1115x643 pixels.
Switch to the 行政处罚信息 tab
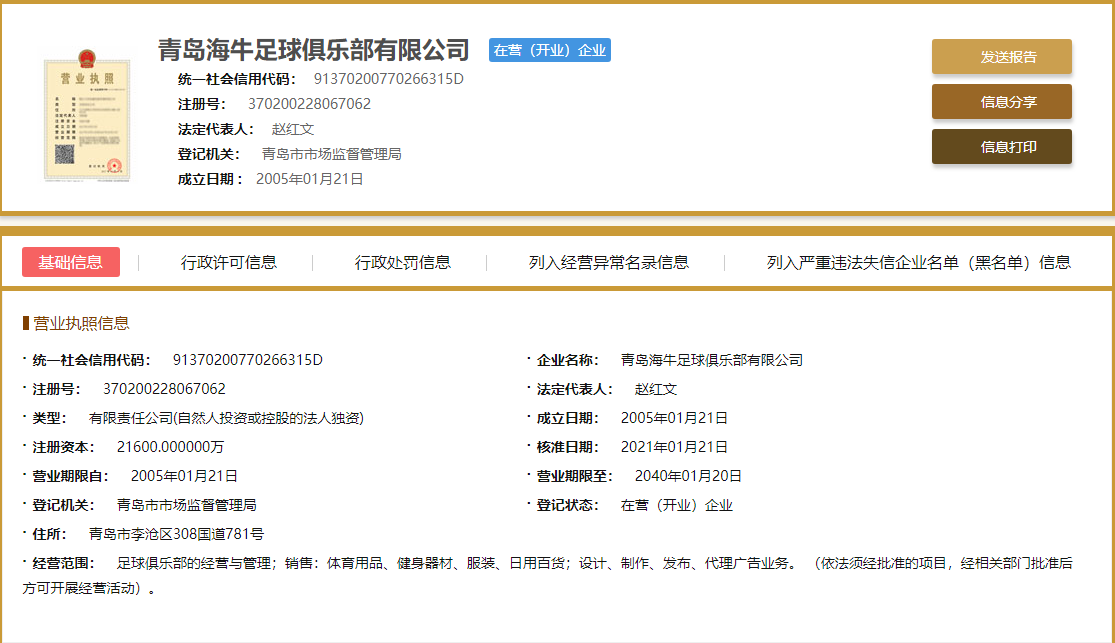point(405,262)
